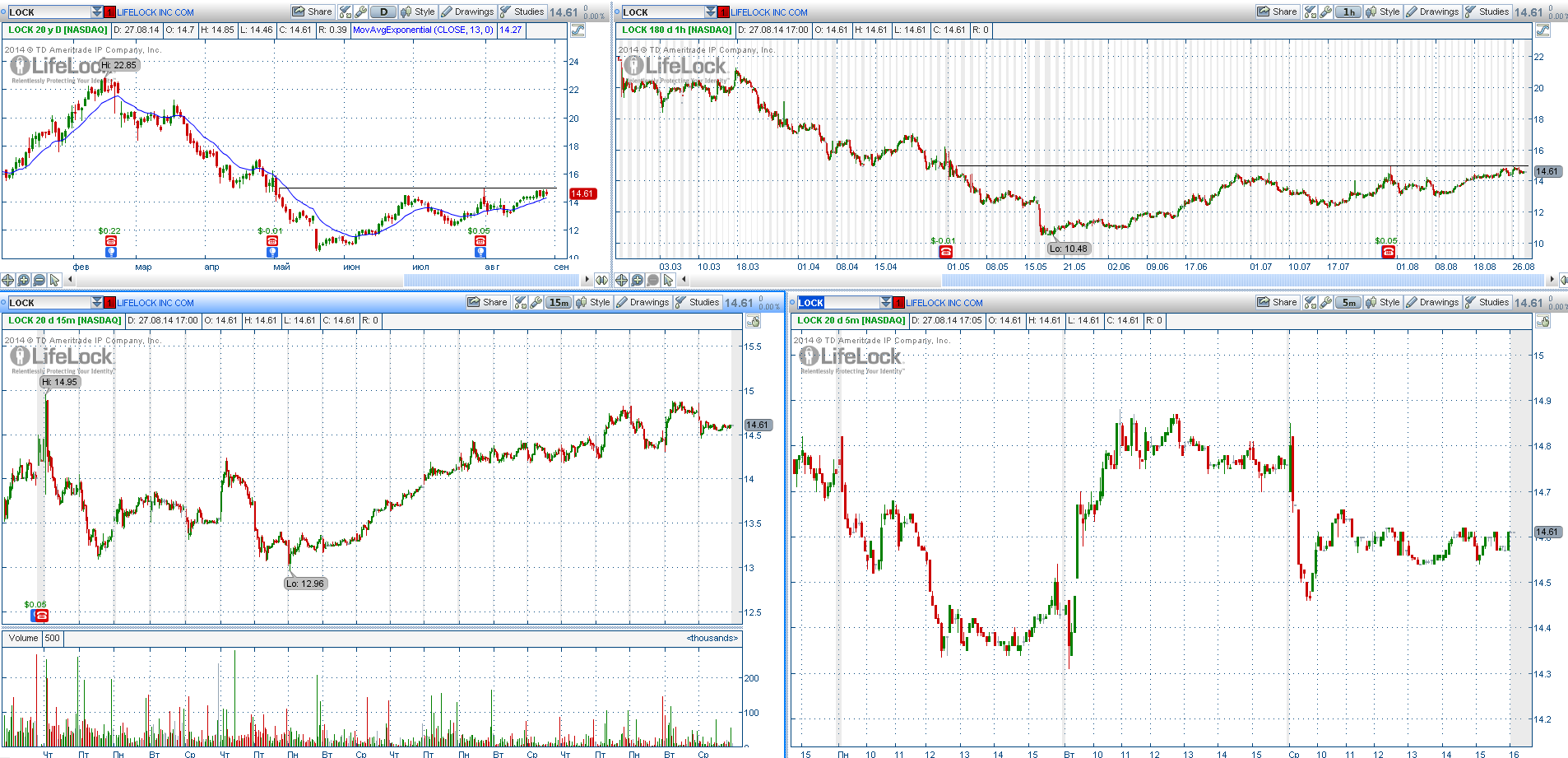
Task: Click red alert indicator beside daily chart symbol
Action: tap(110, 12)
